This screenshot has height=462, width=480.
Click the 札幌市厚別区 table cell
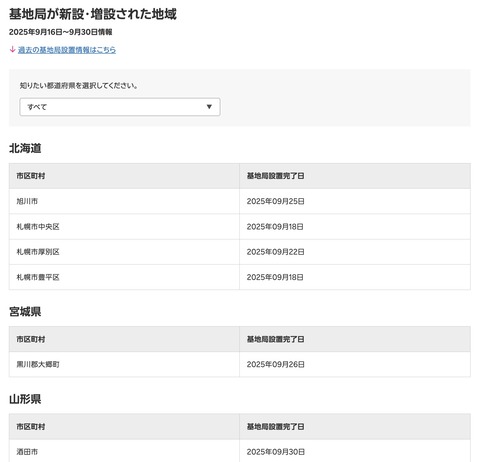point(124,252)
